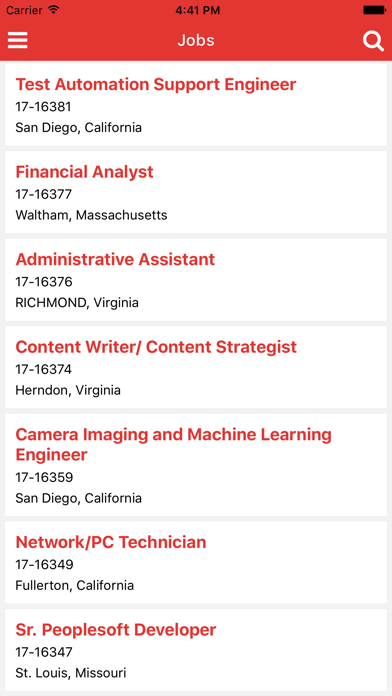Tap Fullerton, California location text
The height and width of the screenshot is (696, 392).
pyautogui.click(x=75, y=585)
